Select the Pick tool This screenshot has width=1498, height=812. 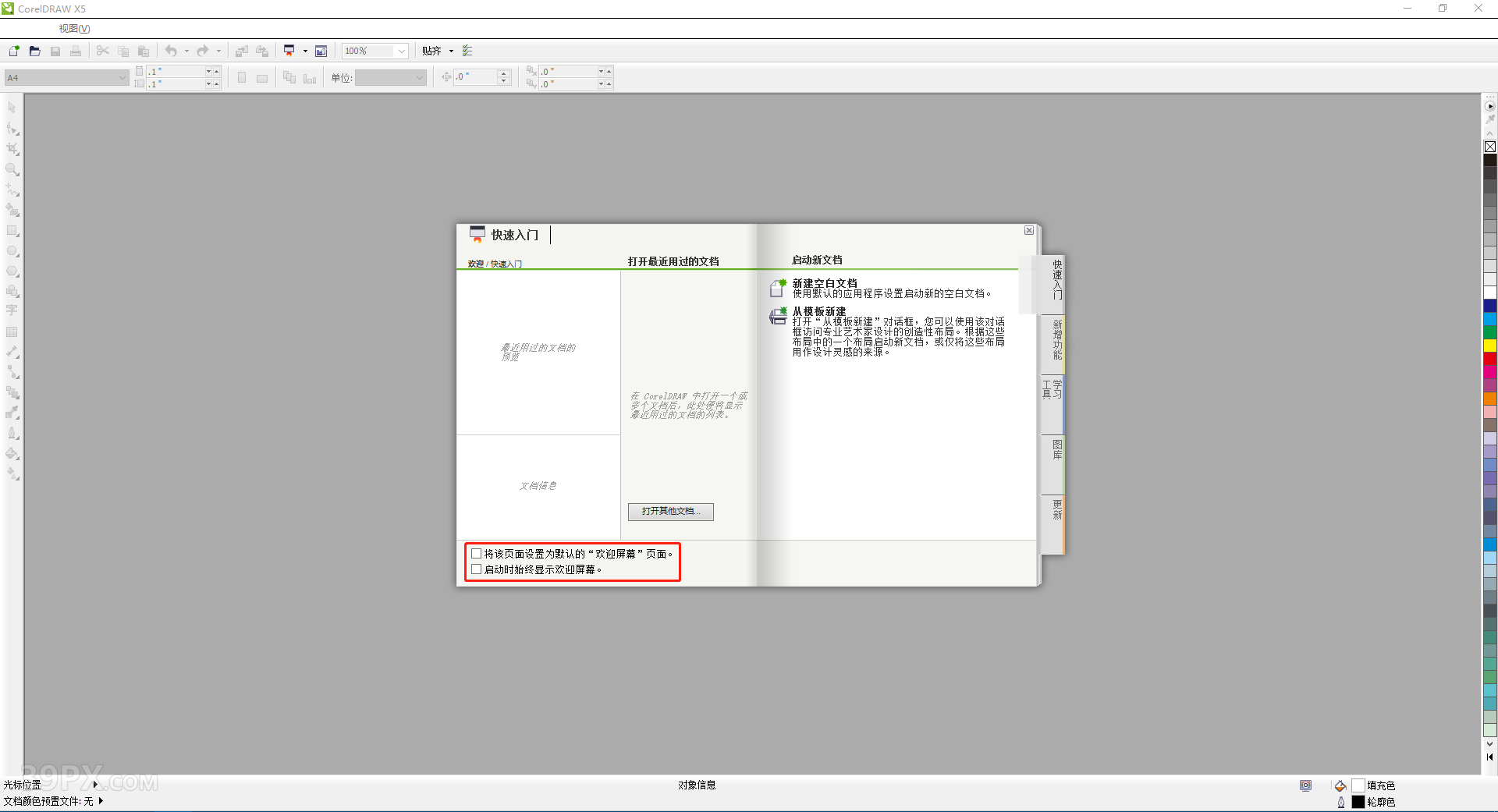pos(12,108)
